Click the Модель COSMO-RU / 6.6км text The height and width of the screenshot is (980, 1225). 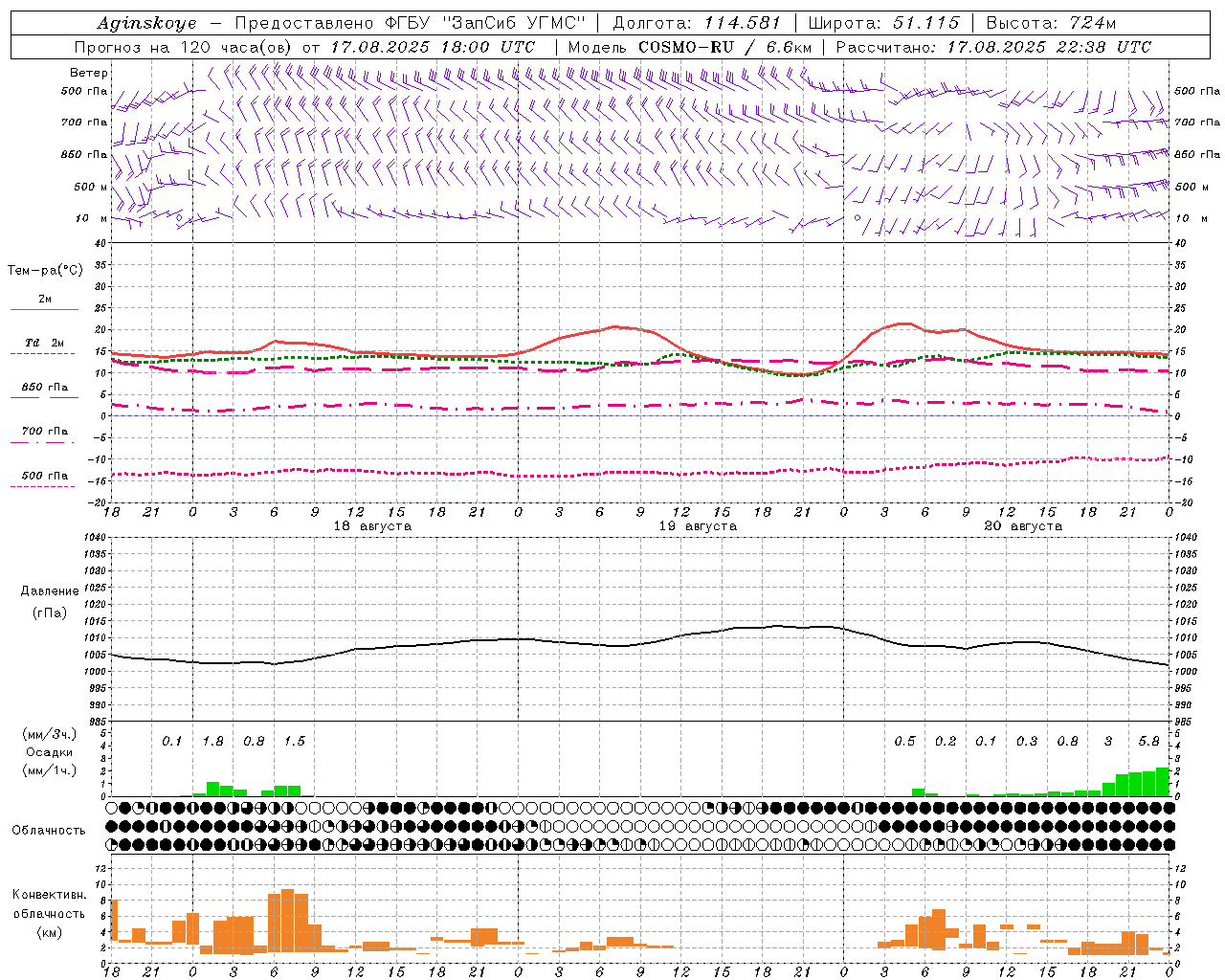tap(689, 47)
